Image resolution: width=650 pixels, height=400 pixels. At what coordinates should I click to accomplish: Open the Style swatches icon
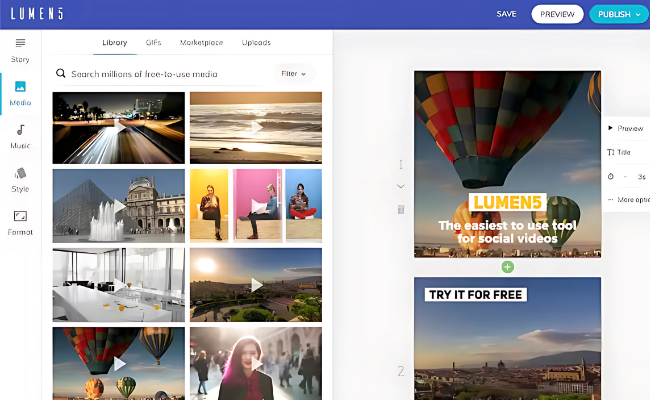(20, 173)
